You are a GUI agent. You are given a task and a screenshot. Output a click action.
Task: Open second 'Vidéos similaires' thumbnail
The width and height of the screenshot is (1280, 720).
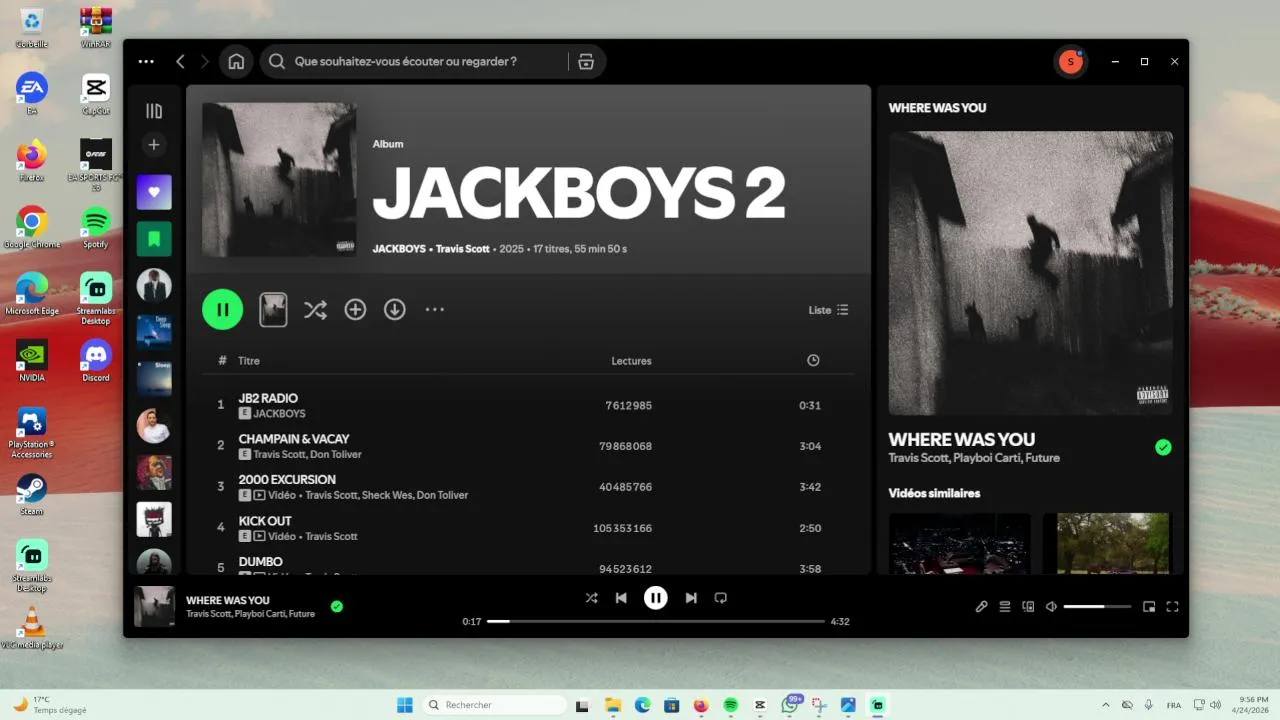1108,543
